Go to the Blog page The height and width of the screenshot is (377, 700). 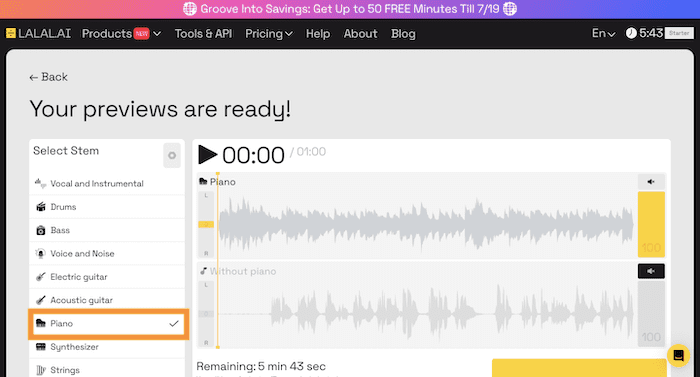coord(403,34)
